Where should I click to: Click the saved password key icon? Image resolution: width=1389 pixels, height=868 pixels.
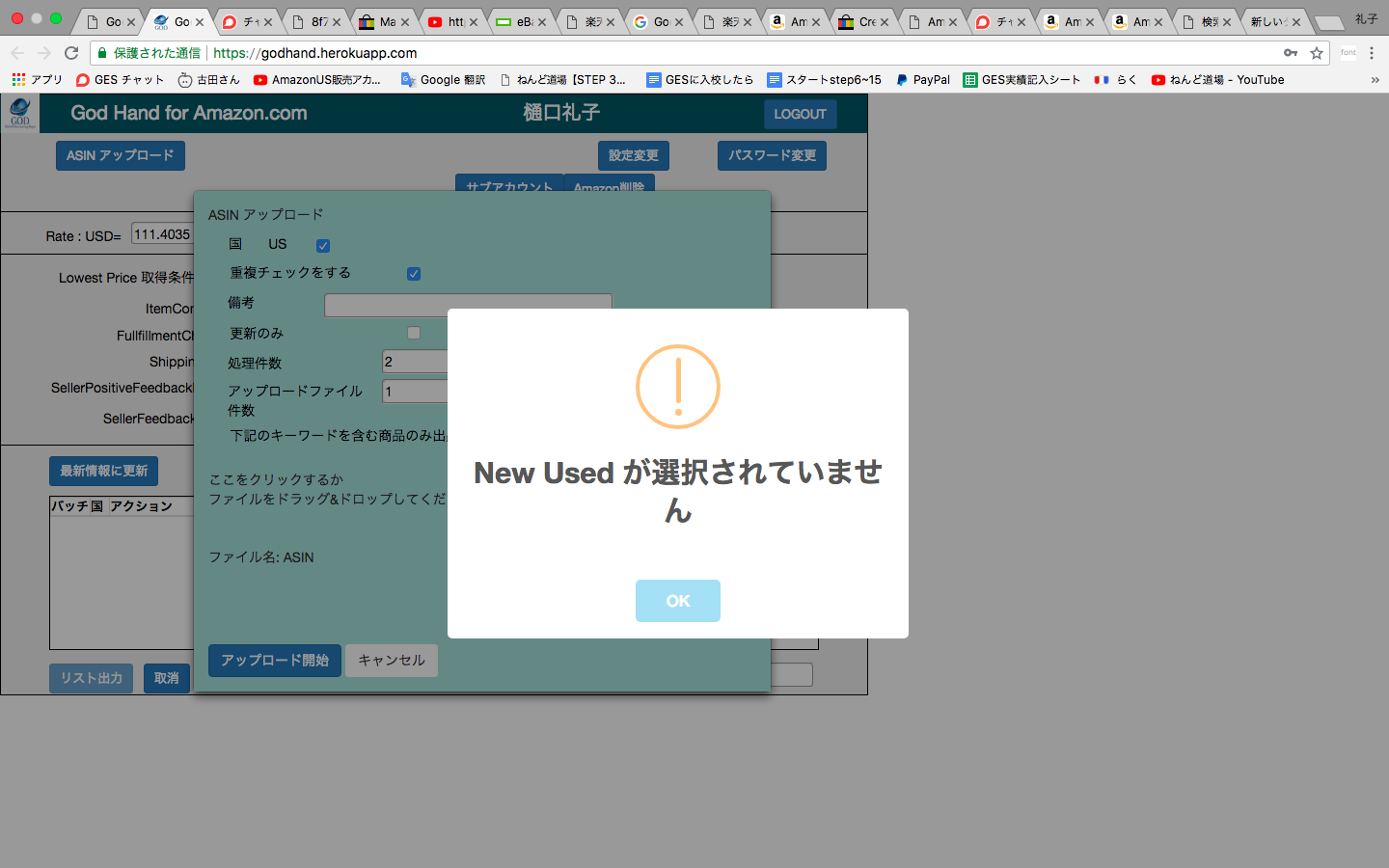click(1291, 53)
